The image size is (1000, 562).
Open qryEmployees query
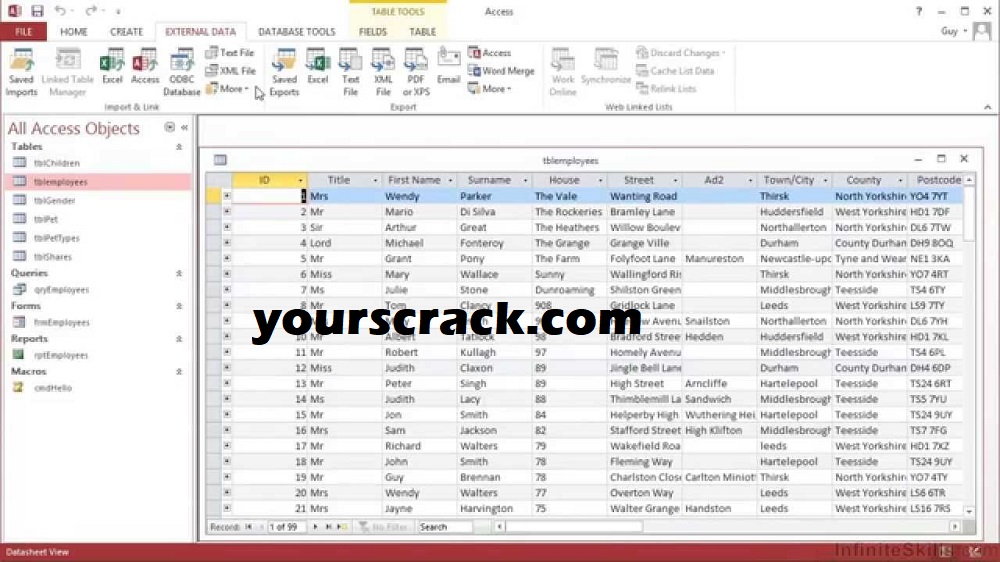(x=61, y=290)
